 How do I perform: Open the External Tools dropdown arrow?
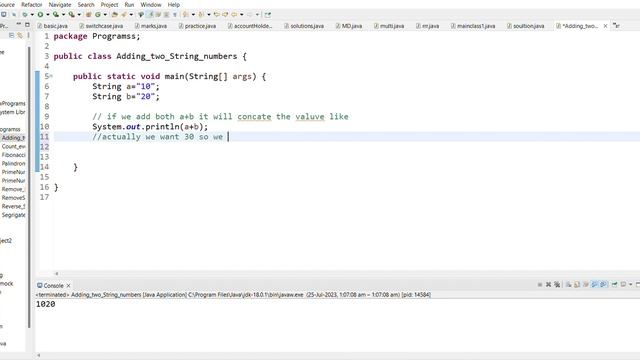79,15
